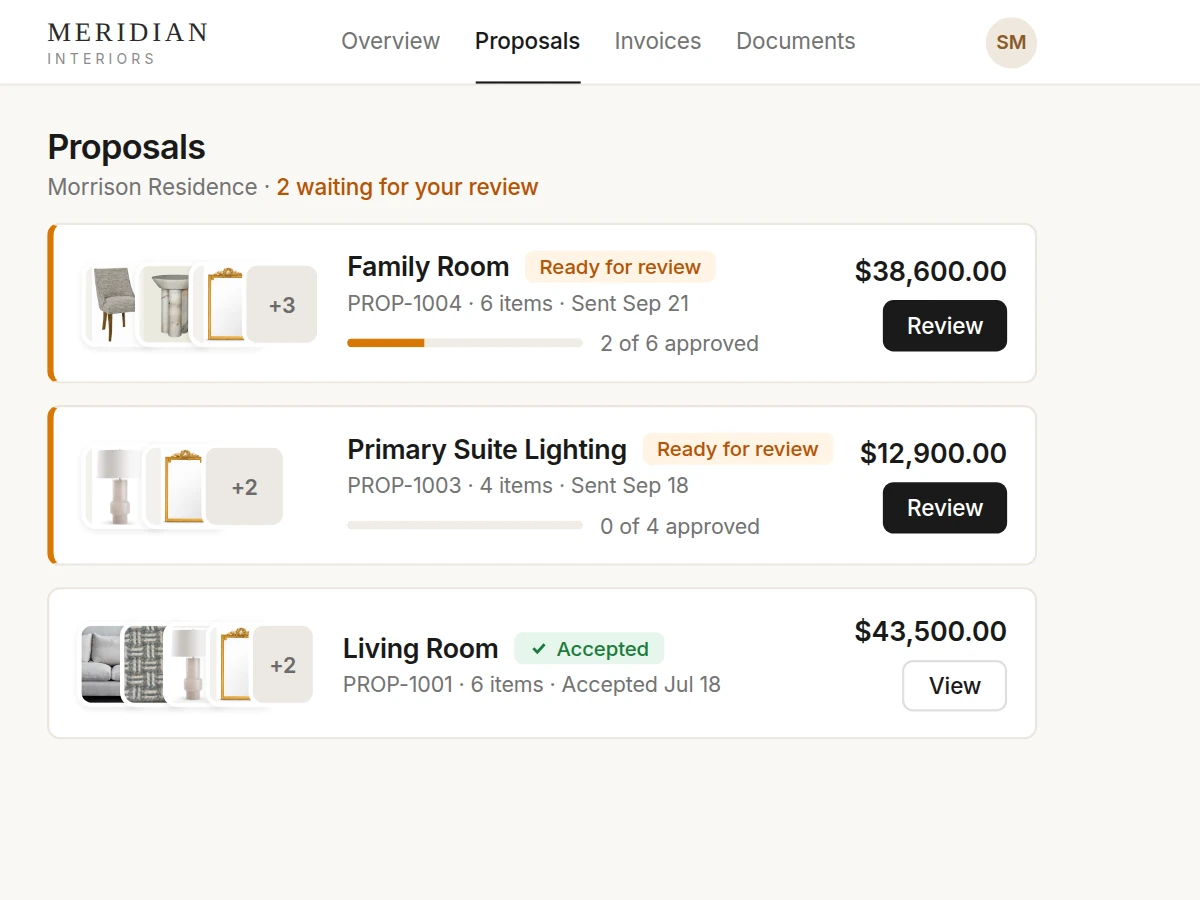This screenshot has width=1200, height=900.
Task: Show the +3 more items in Family Room
Action: click(282, 305)
